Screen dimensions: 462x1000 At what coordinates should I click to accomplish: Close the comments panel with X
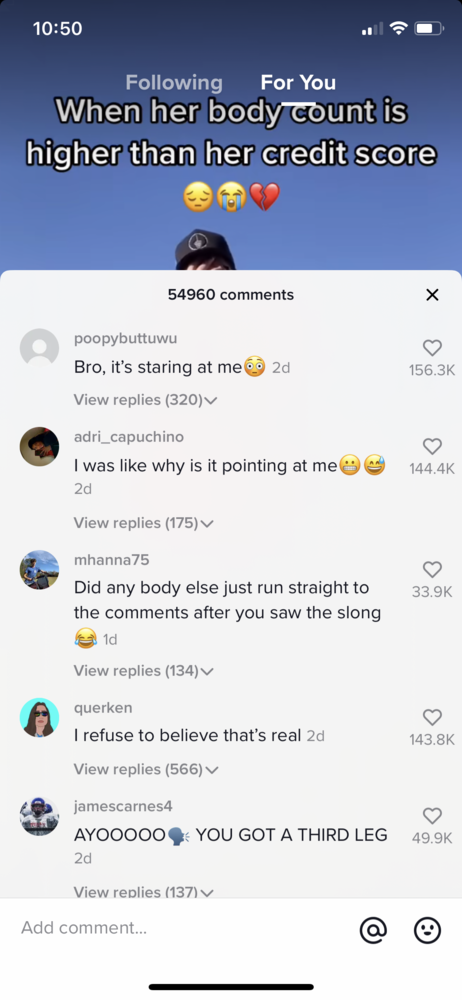[x=432, y=295]
